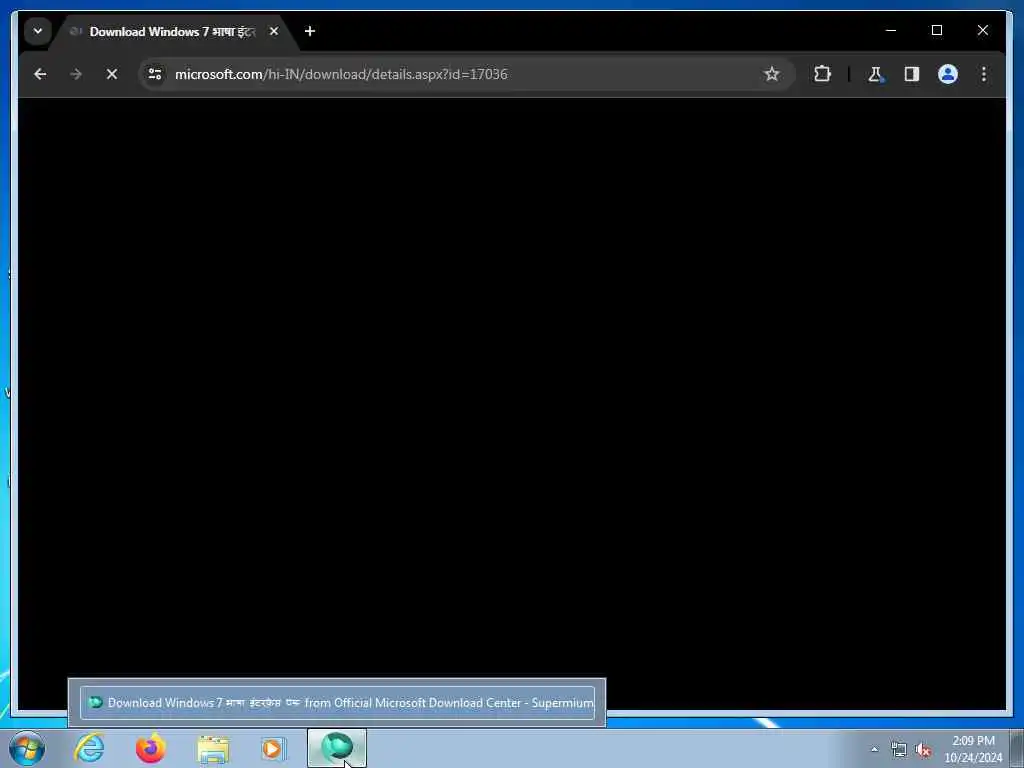Open the experiments flask icon
The height and width of the screenshot is (768, 1024).
coord(876,74)
